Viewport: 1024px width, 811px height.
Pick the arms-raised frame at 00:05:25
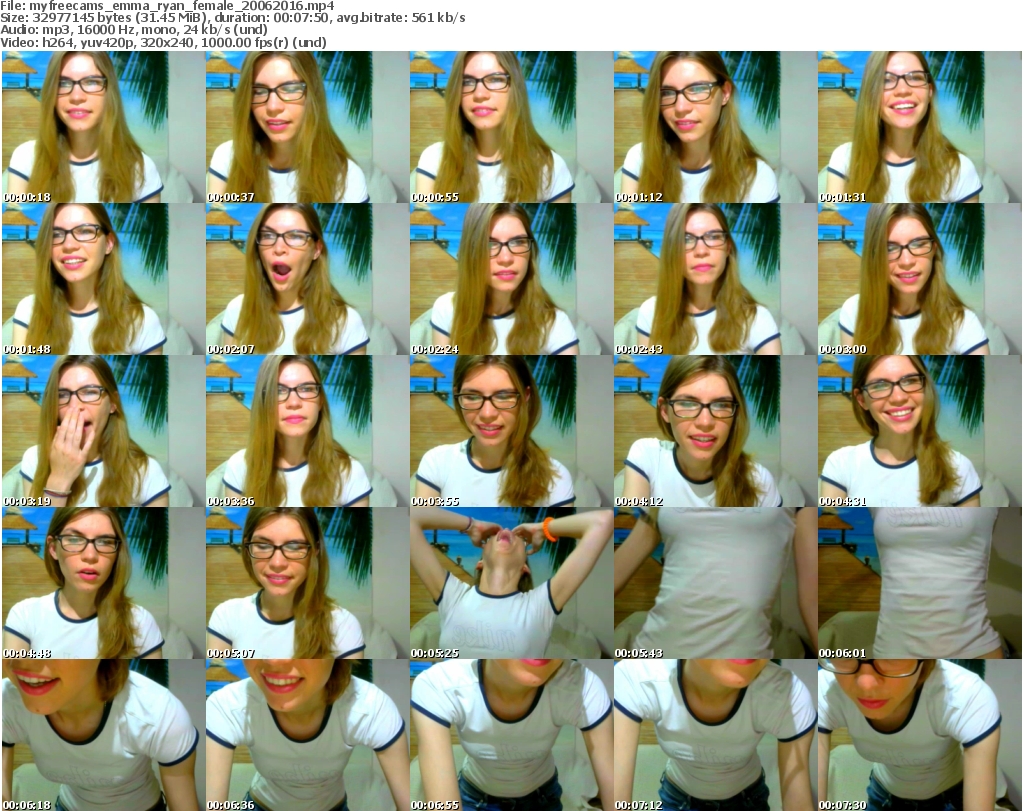click(511, 583)
